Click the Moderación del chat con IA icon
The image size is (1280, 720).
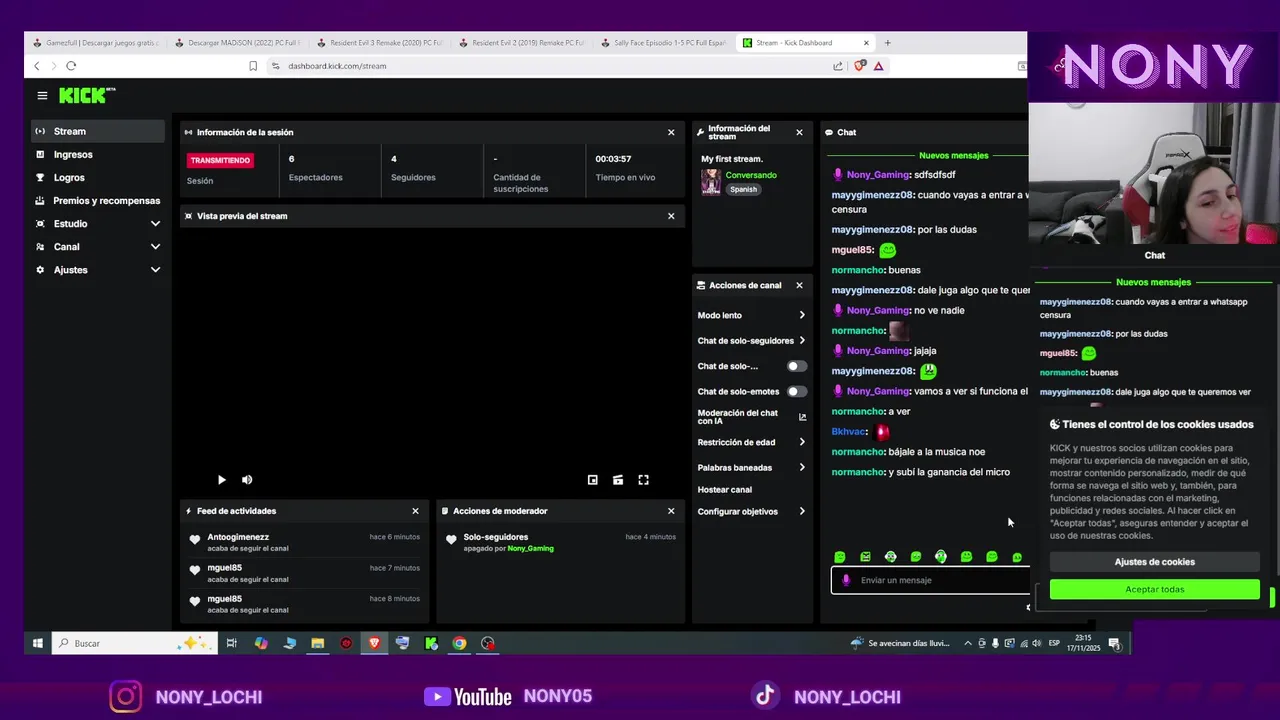(x=802, y=417)
